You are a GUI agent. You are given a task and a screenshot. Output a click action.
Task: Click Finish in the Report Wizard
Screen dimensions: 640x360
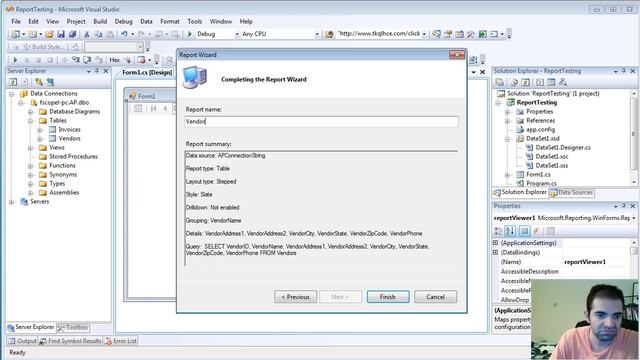click(388, 297)
